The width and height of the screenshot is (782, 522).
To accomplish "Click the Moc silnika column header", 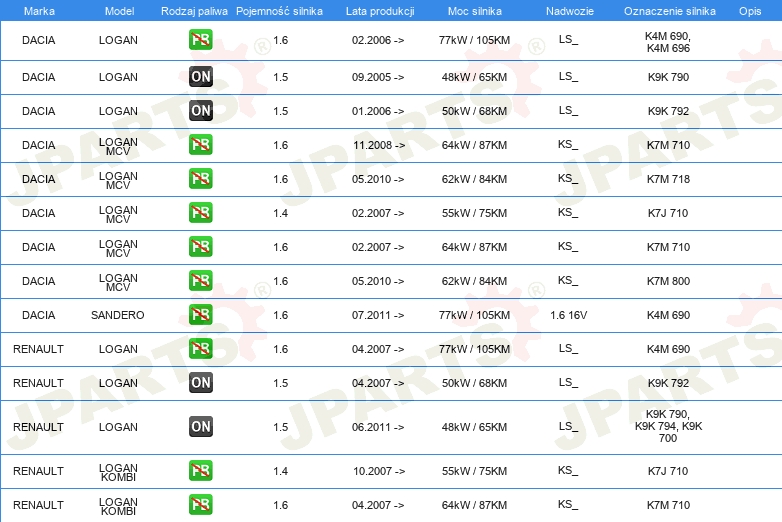I will 474,11.
